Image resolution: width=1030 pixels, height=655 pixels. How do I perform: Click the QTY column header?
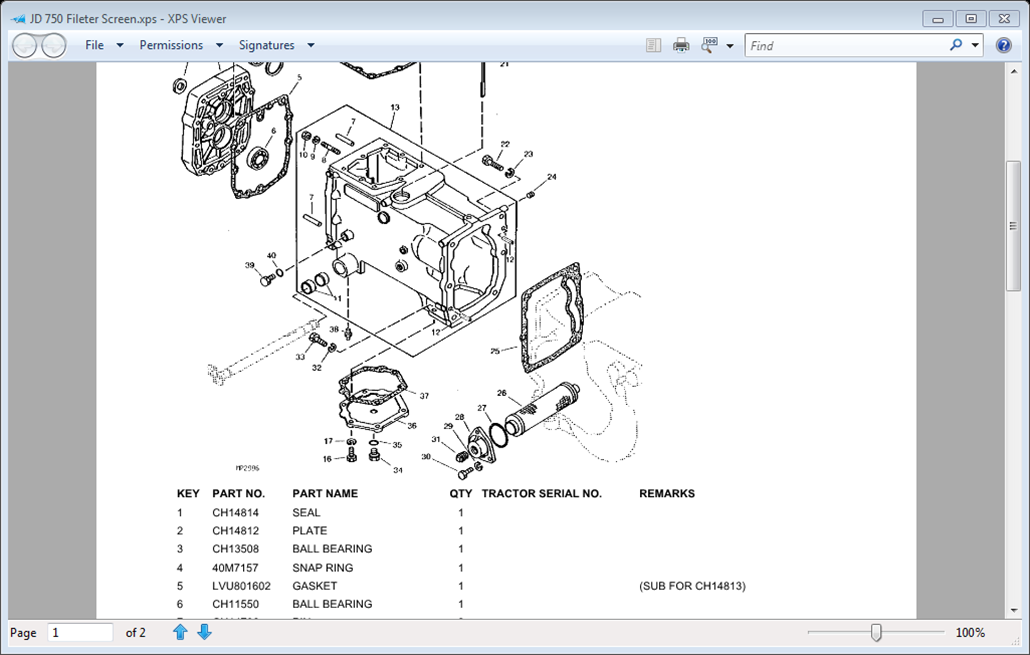pyautogui.click(x=460, y=493)
